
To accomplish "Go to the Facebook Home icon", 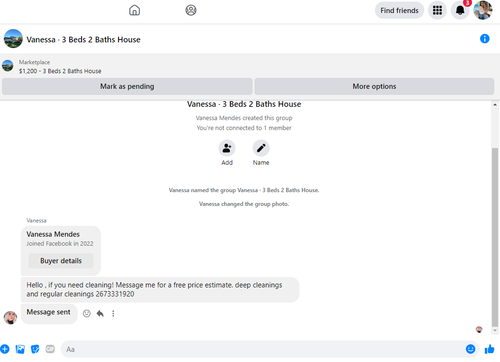I will tap(134, 10).
